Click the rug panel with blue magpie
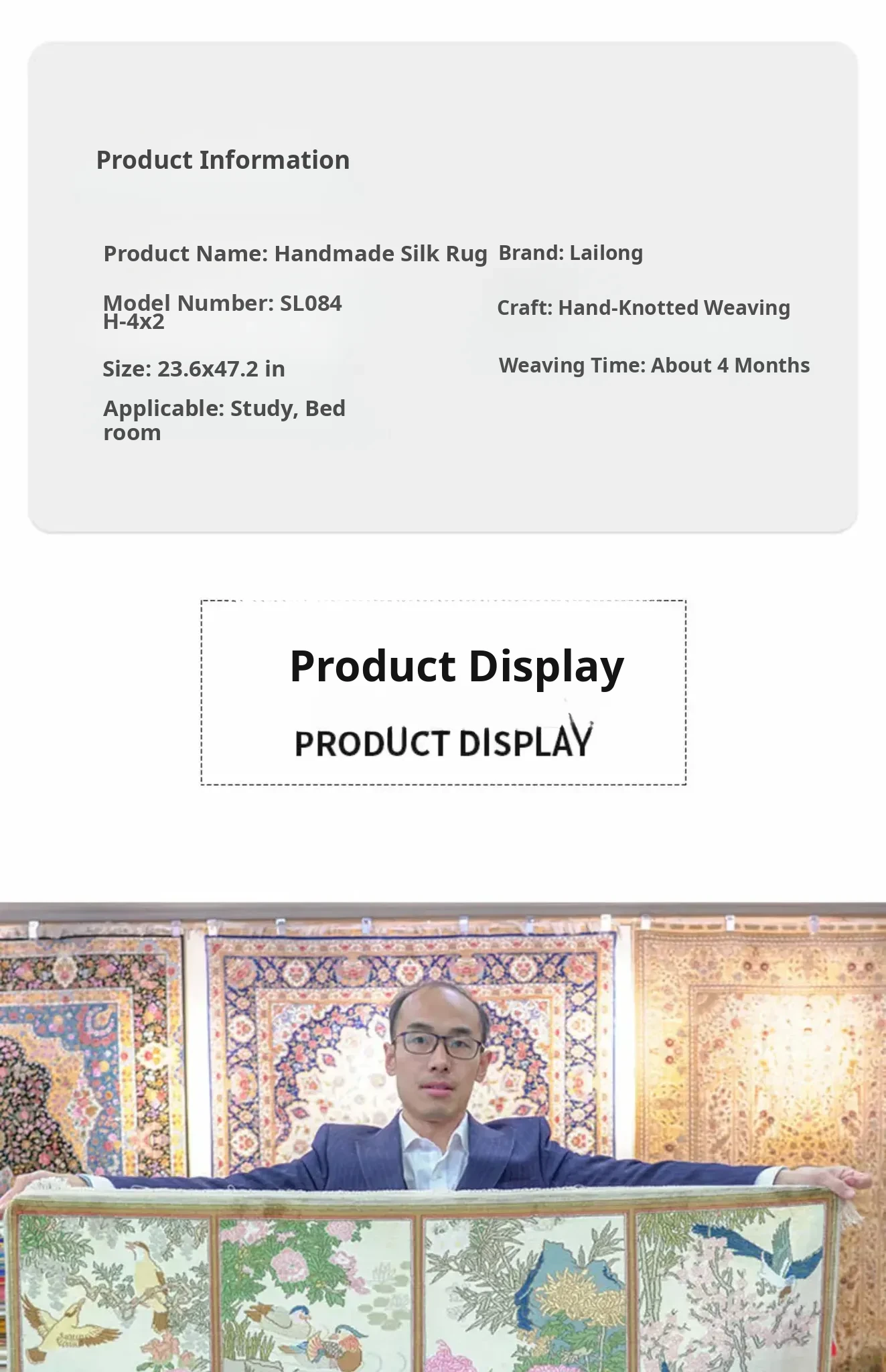Screen dimensions: 886x1372 click(730, 1290)
